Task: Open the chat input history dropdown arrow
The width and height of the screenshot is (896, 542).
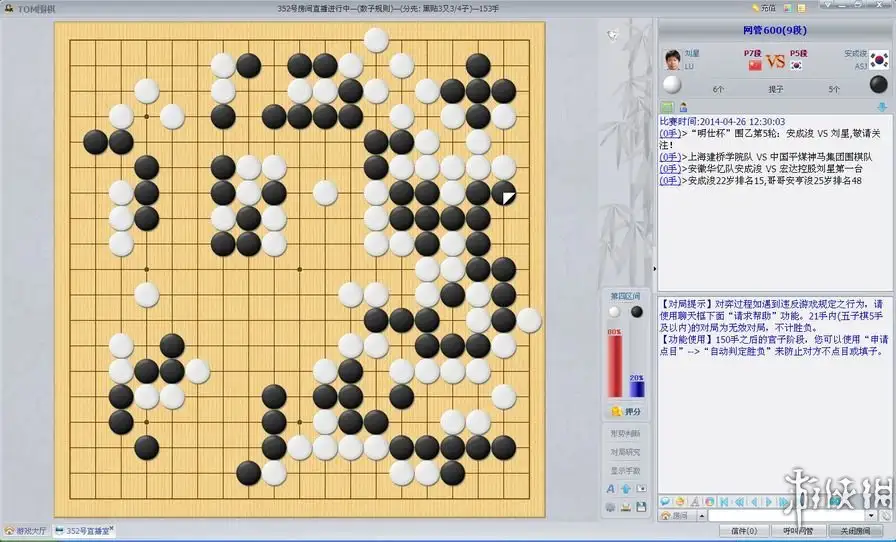Action: [871, 516]
